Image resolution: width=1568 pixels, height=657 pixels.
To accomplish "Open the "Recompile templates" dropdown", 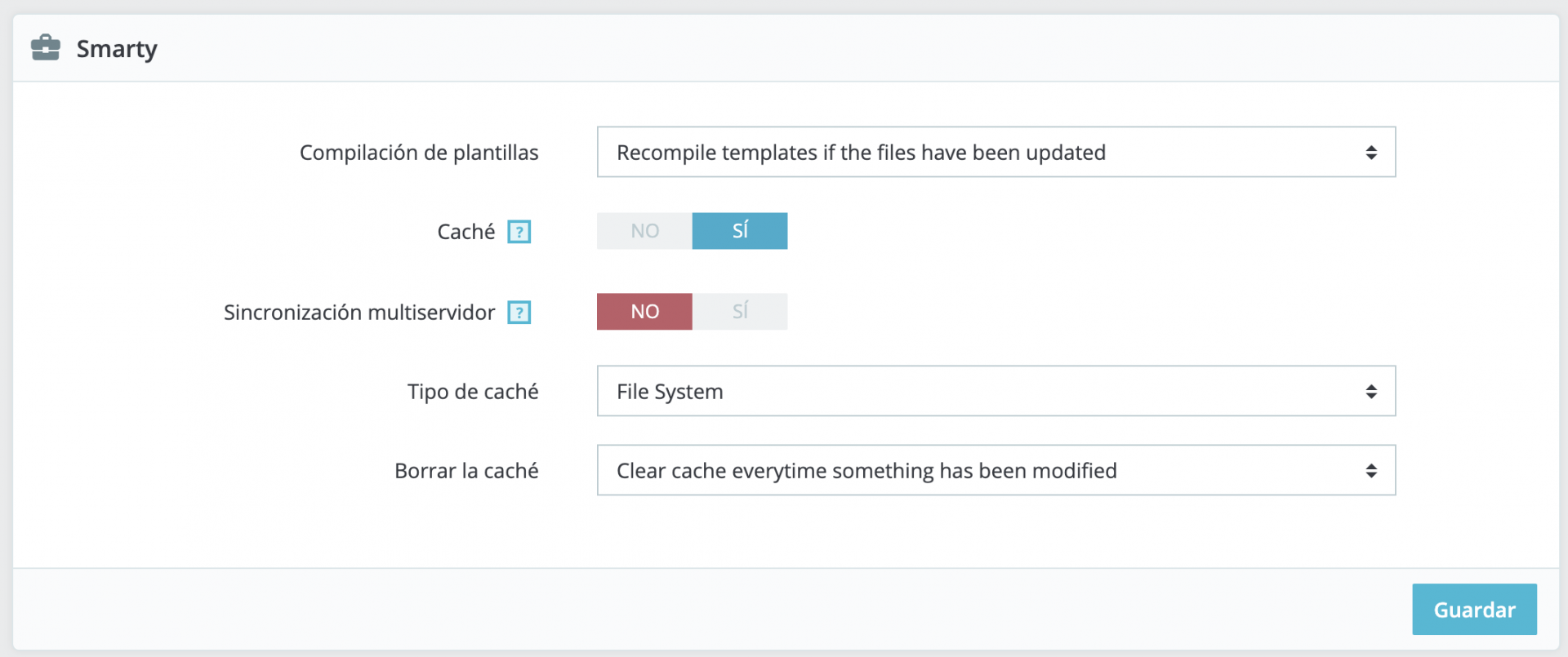I will point(980,153).
